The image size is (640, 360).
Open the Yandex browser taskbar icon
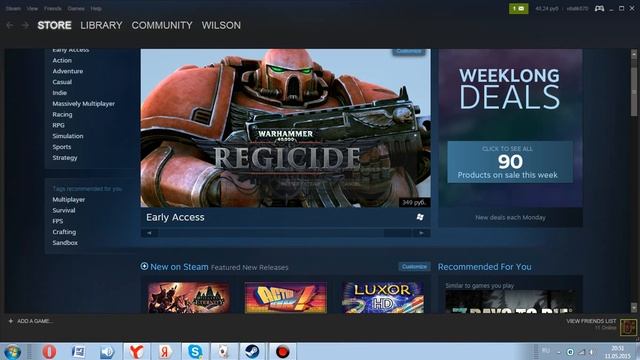click(136, 351)
